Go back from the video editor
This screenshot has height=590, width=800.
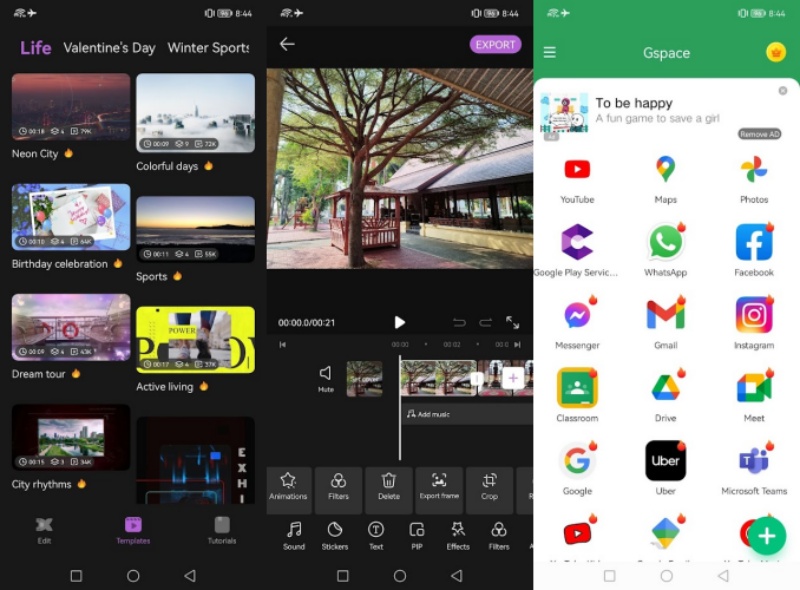tap(287, 44)
